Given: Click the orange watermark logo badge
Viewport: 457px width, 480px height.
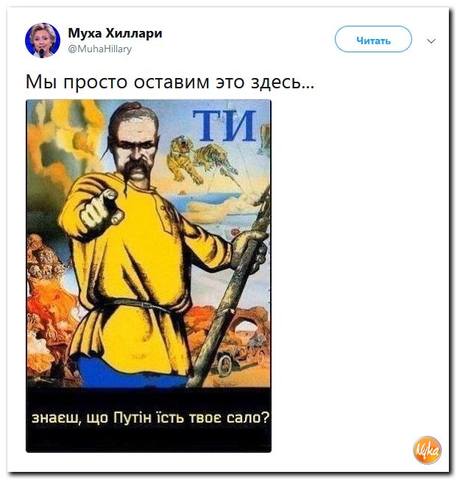Looking at the screenshot, I should [x=428, y=450].
